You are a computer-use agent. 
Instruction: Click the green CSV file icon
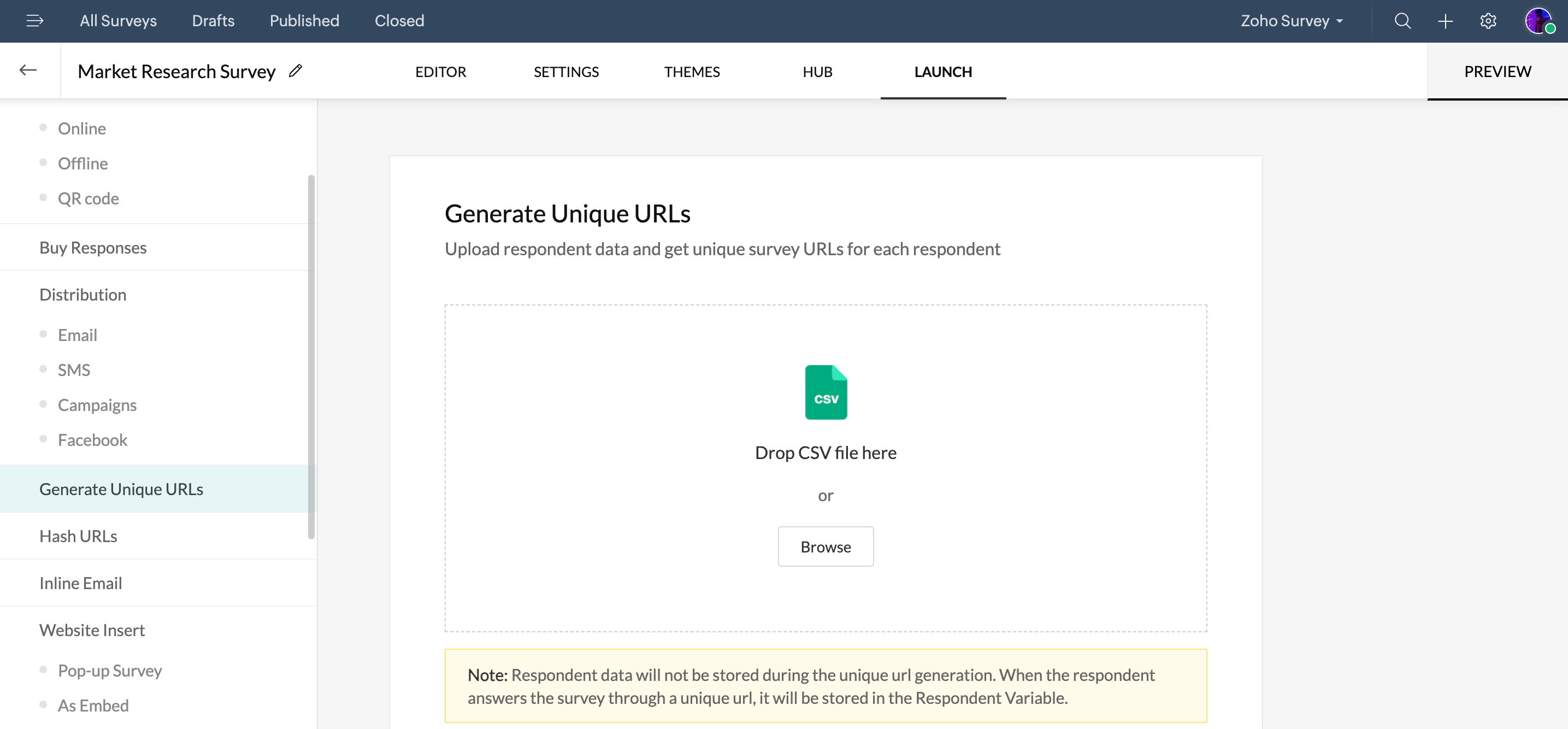[826, 392]
